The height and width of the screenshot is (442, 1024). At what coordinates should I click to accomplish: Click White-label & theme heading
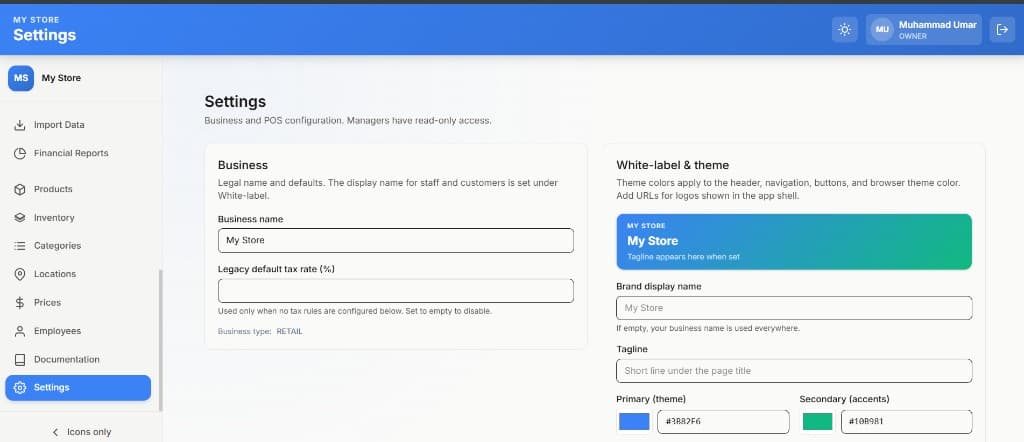pyautogui.click(x=673, y=165)
